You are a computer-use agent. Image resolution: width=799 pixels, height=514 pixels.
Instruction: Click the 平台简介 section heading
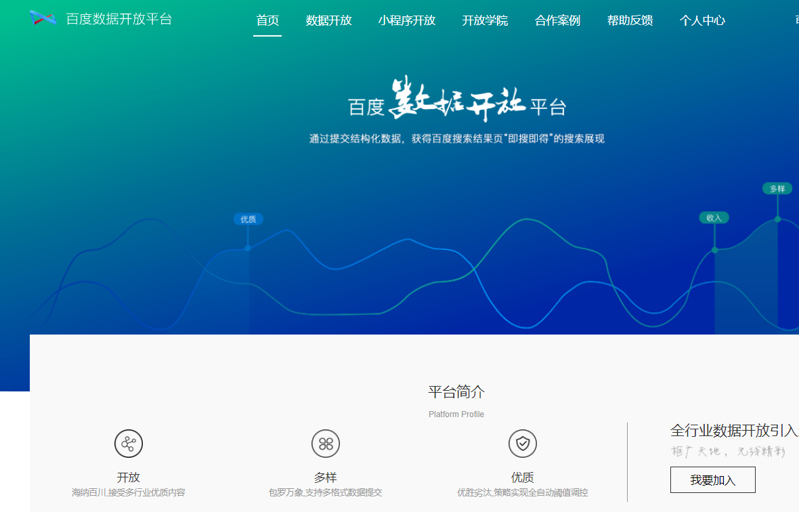tap(456, 392)
